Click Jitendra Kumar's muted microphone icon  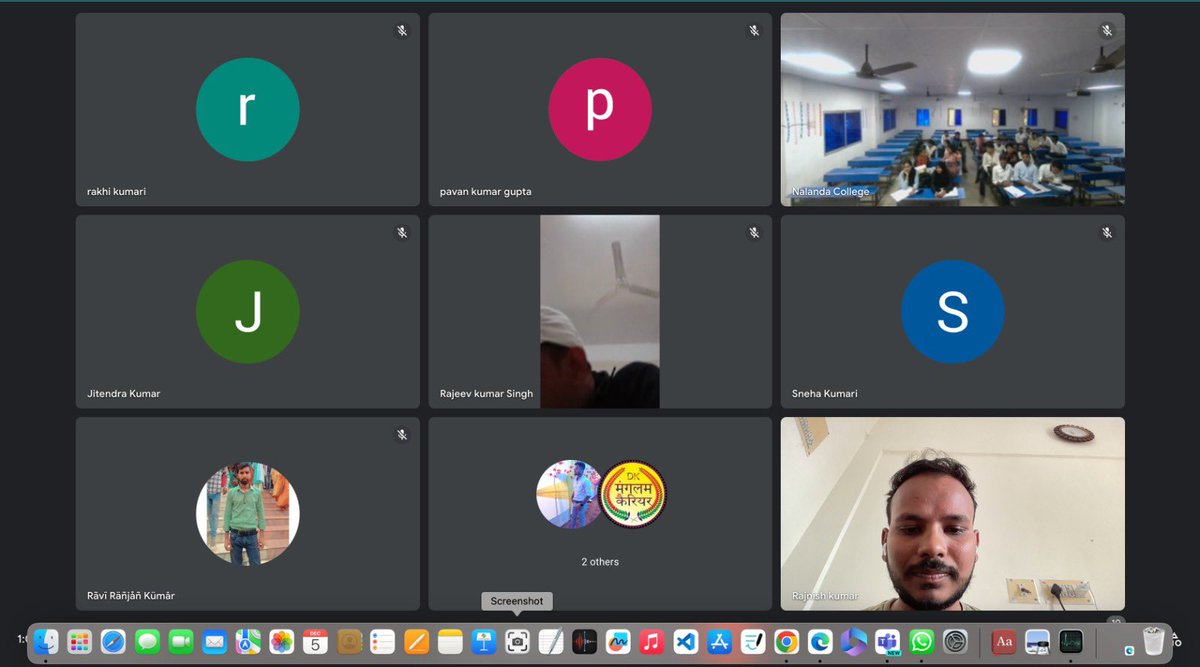402,233
